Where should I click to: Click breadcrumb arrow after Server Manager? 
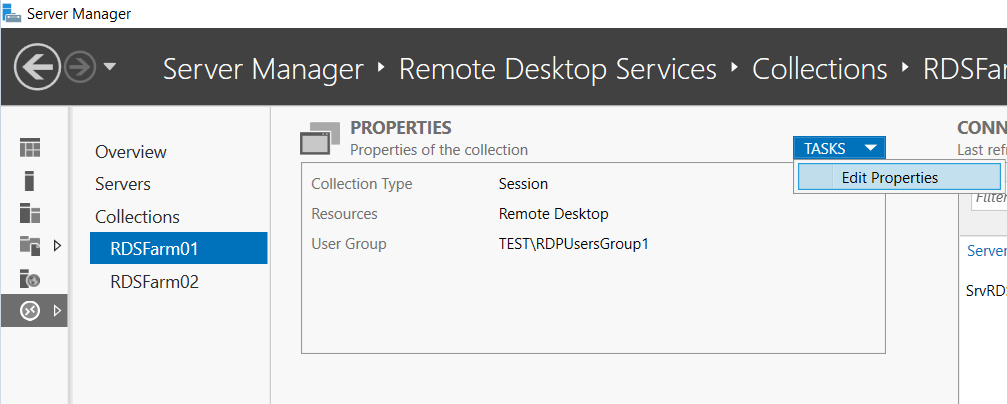click(x=381, y=67)
